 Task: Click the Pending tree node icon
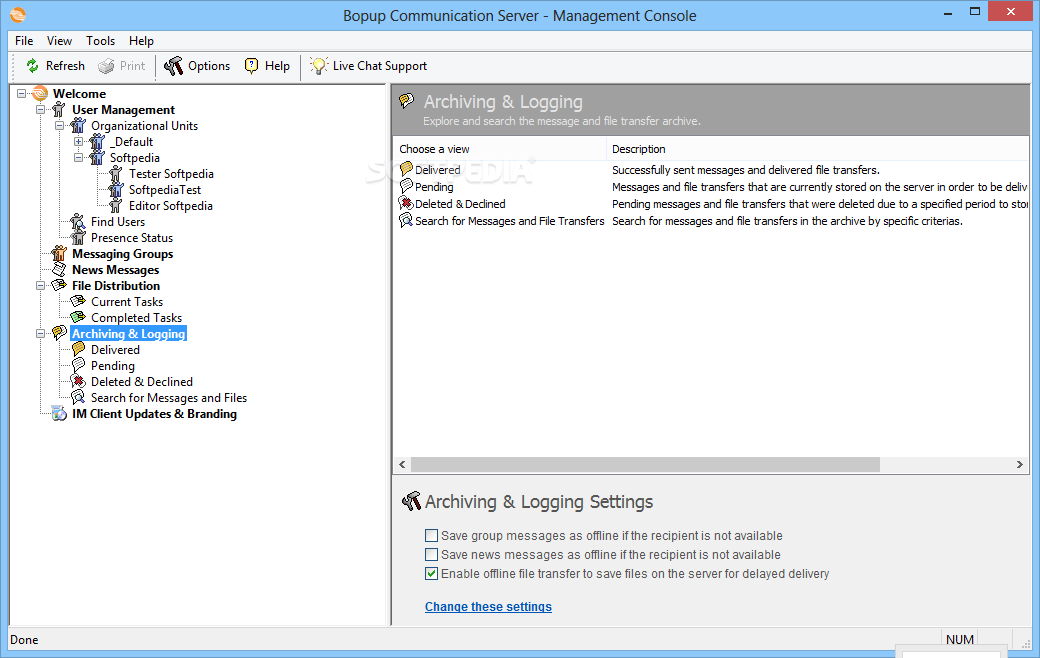click(78, 365)
